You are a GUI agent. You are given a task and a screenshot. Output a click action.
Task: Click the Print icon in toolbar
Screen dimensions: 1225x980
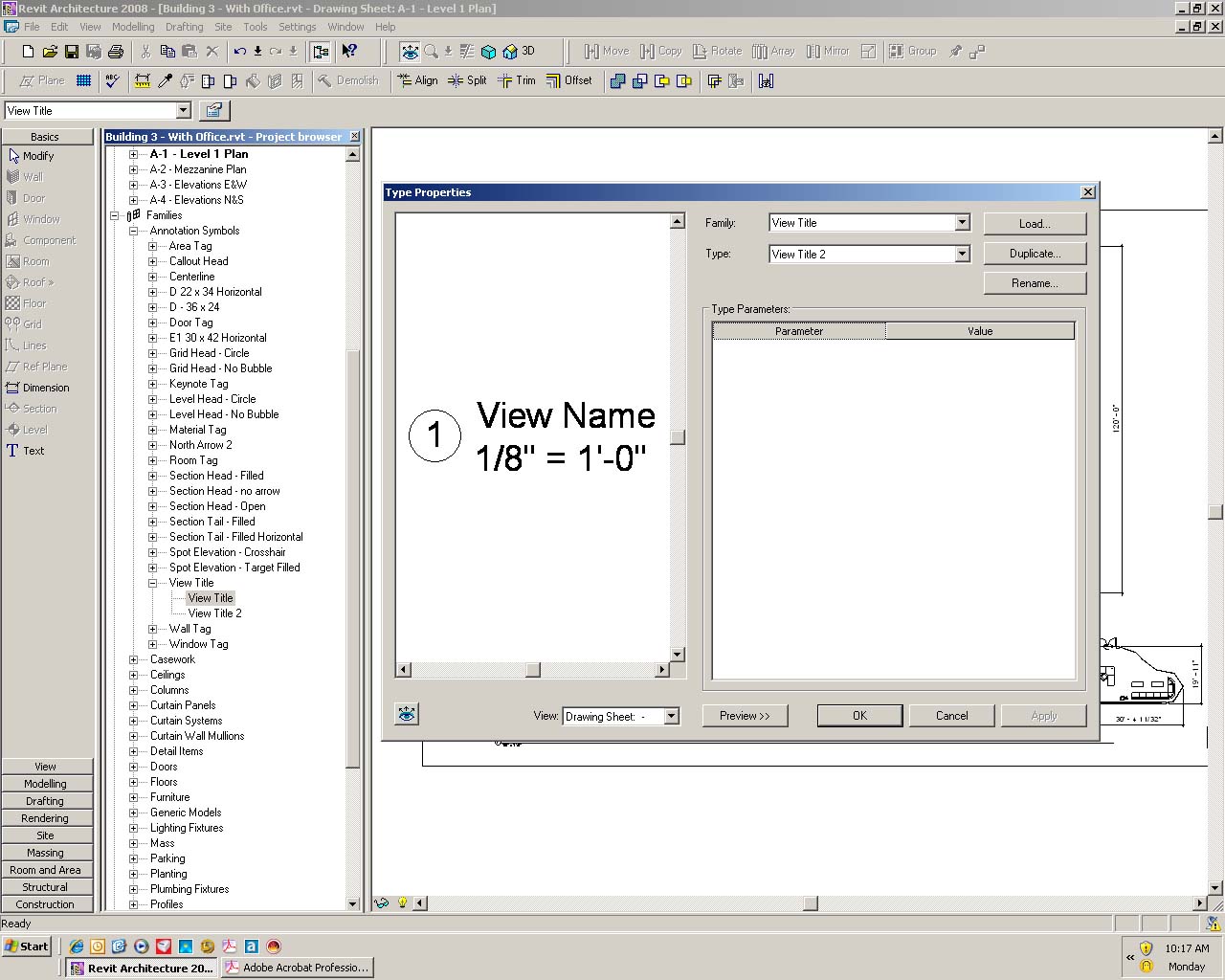[116, 52]
